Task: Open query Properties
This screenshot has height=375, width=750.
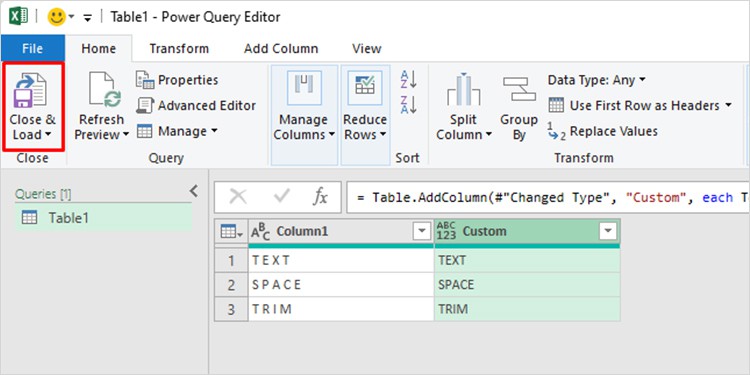Action: 177,80
